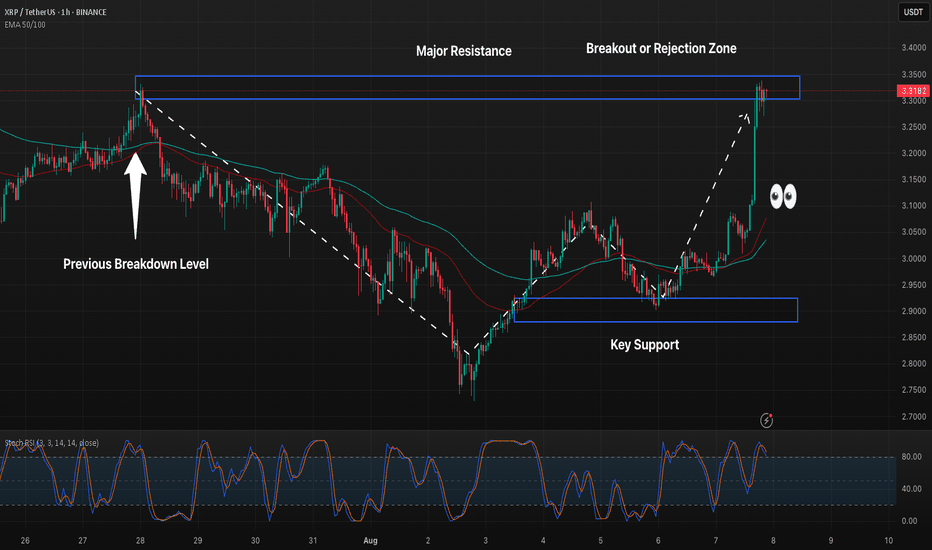
Task: Click the 3.2000 price axis label
Action: point(914,153)
